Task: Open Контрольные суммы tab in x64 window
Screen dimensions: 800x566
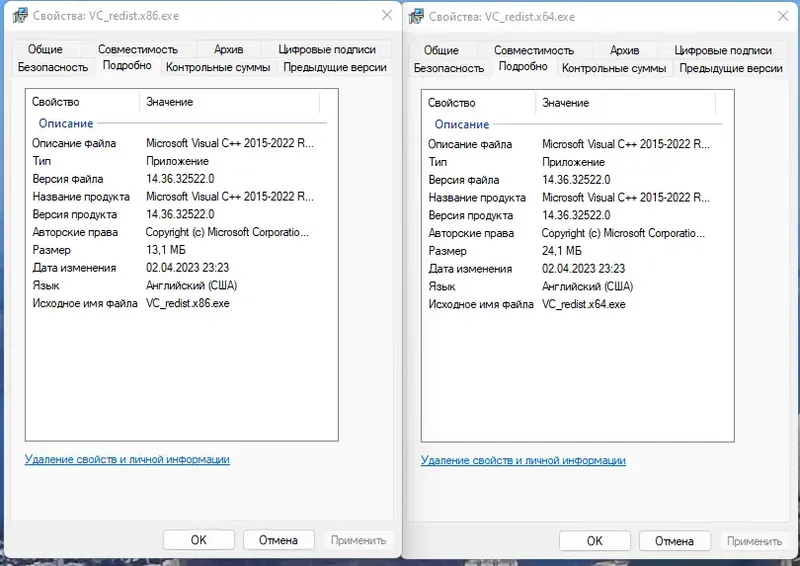Action: click(x=614, y=69)
